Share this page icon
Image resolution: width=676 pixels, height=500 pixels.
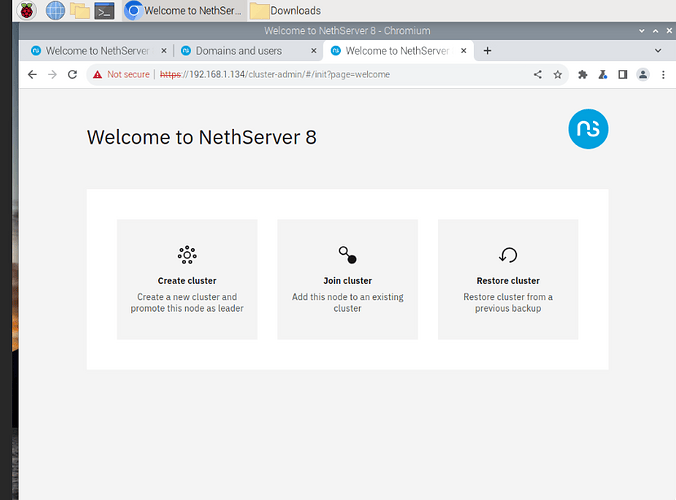pos(538,75)
